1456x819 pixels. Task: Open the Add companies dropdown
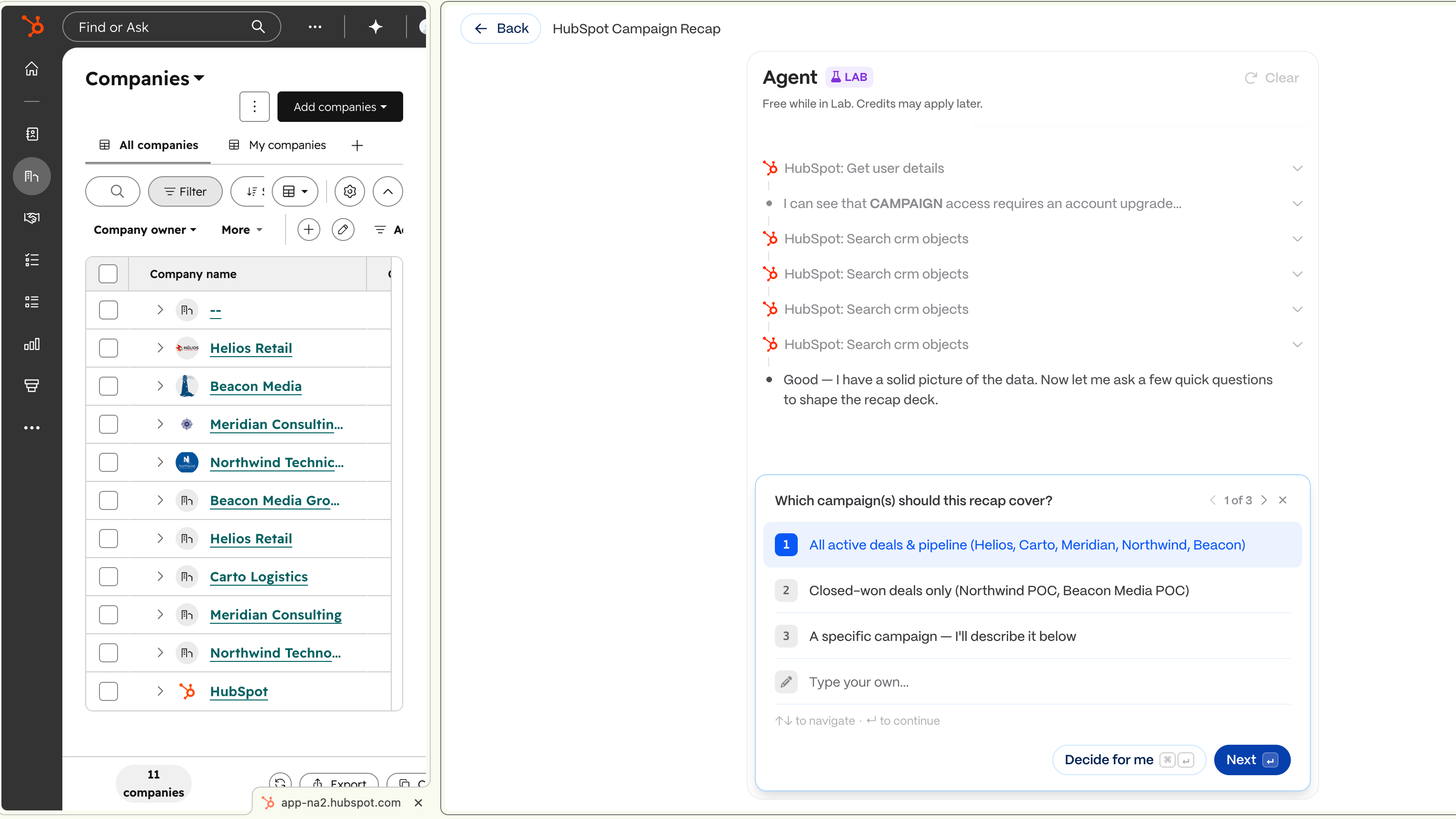[340, 106]
